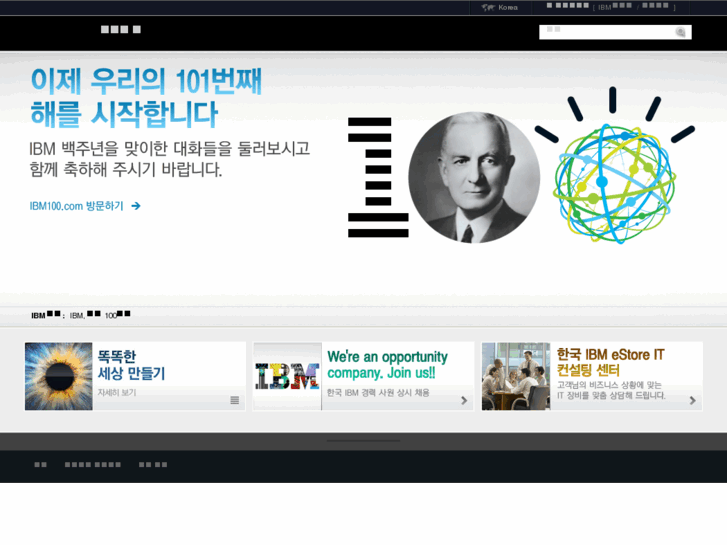Open 한국 IBM eStore IT 컨설팅 센터 link
The height and width of the screenshot is (545, 727).
click(x=610, y=362)
